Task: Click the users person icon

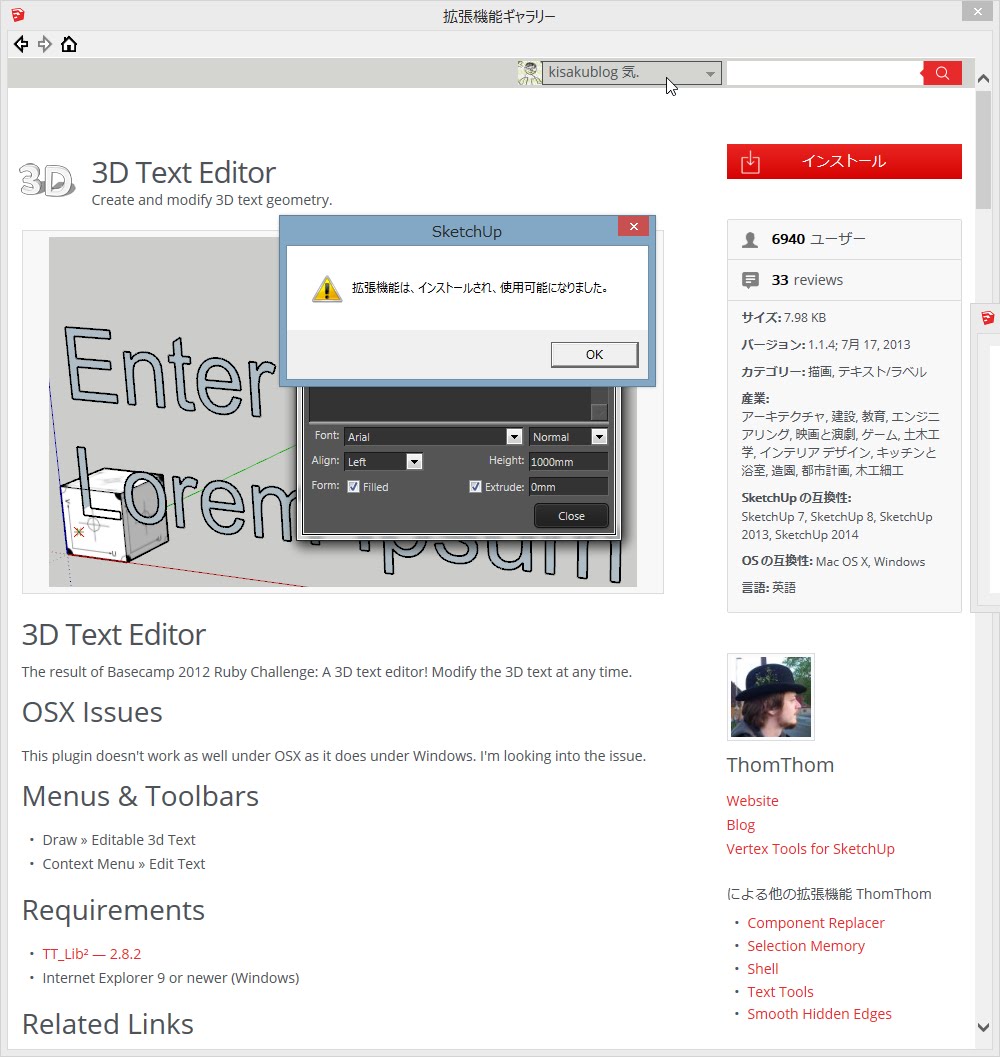Action: tap(750, 240)
